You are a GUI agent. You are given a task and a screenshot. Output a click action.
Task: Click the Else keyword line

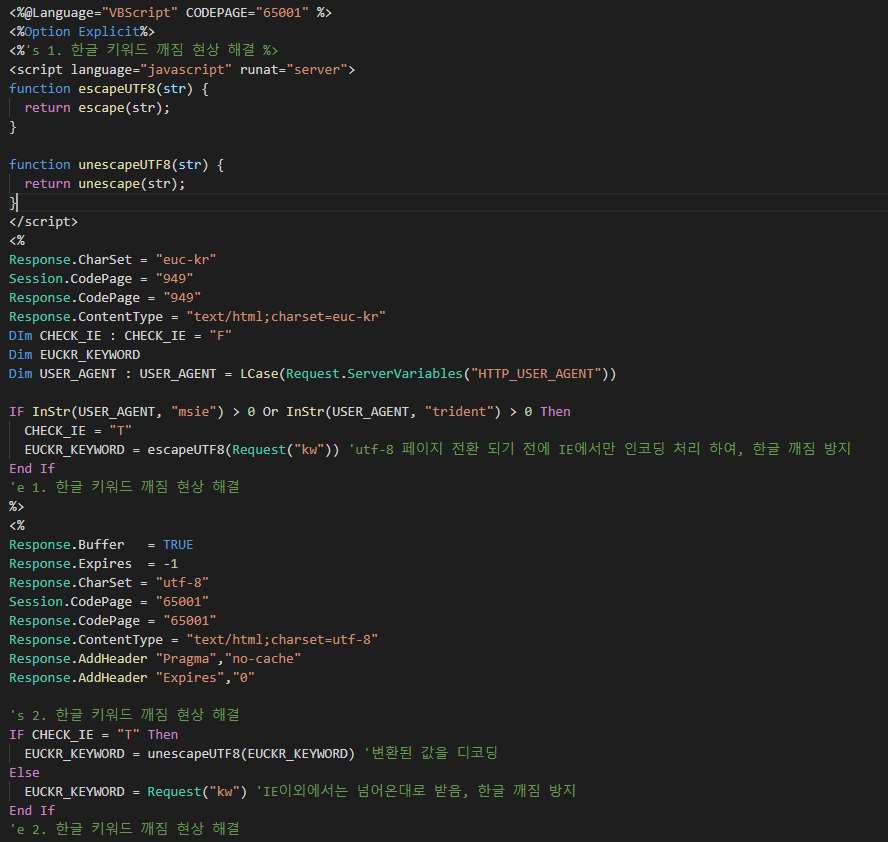24,773
